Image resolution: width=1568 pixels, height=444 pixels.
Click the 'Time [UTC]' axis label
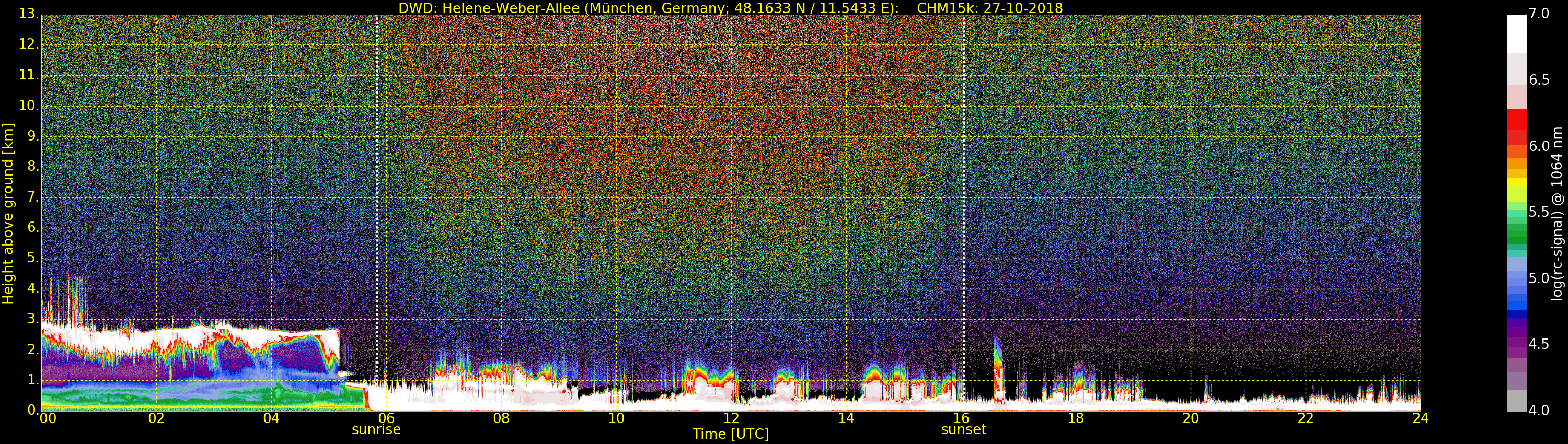click(731, 434)
